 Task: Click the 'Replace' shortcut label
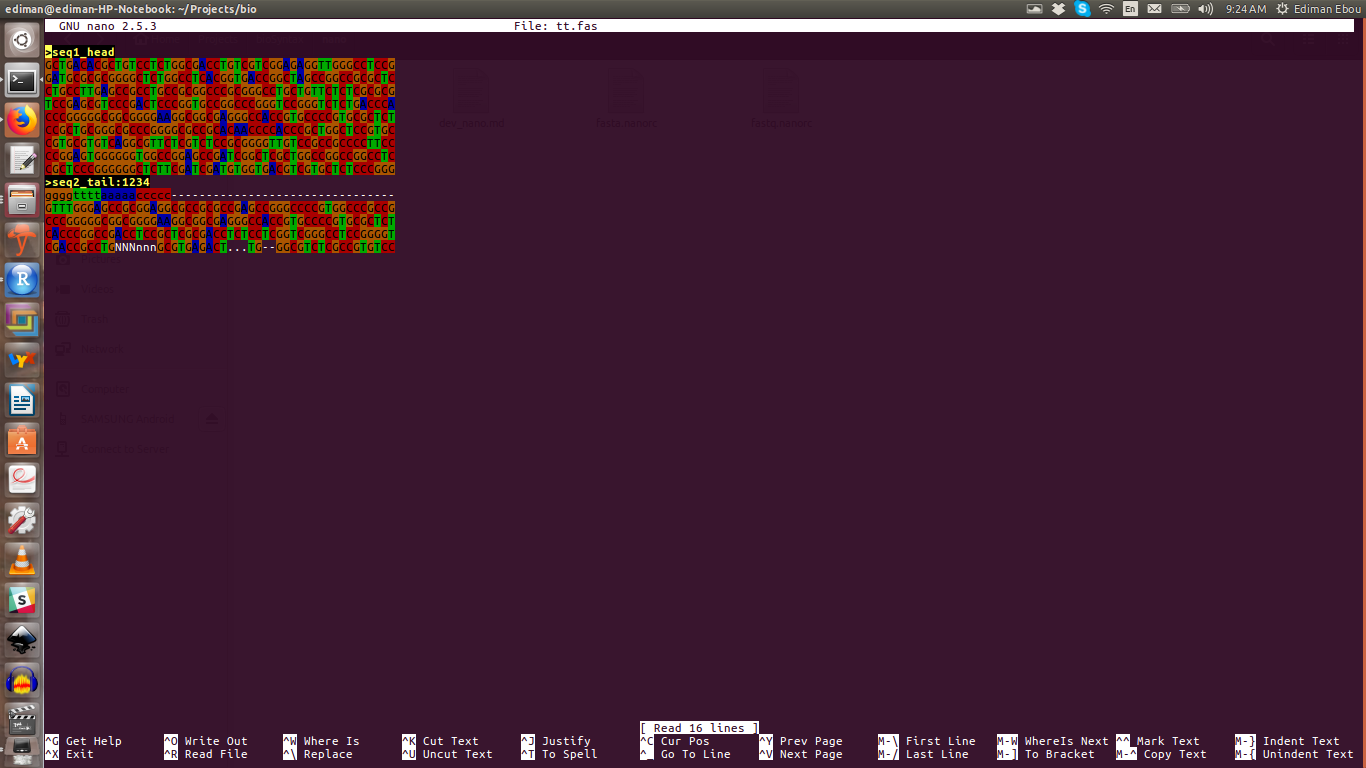click(x=328, y=754)
